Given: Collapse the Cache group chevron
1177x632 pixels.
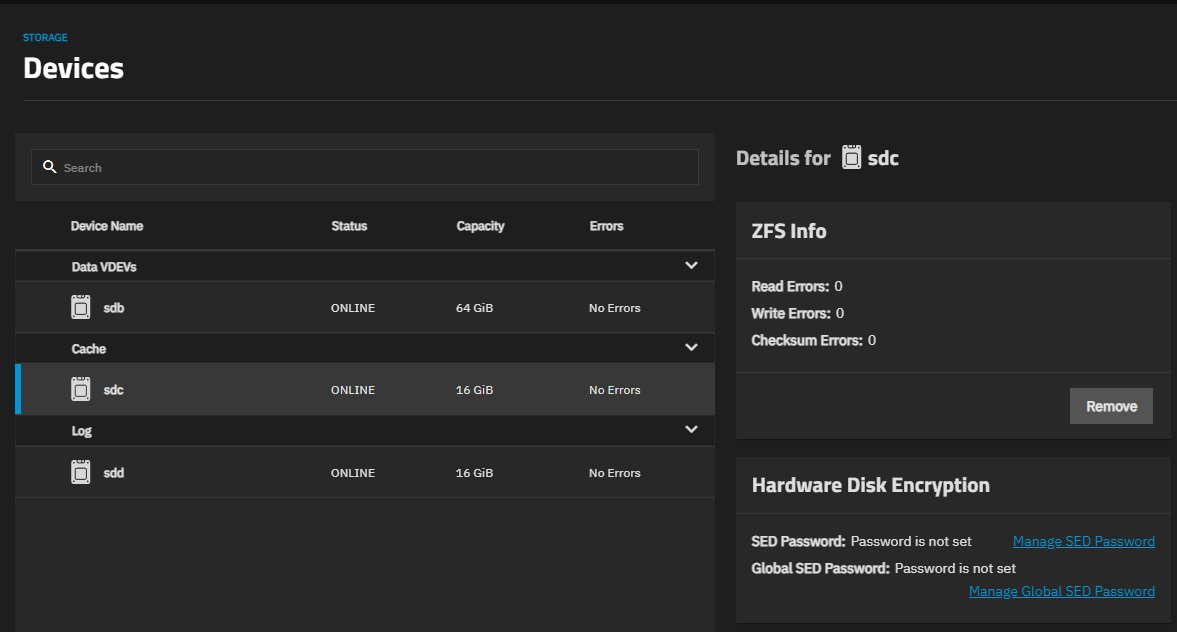Looking at the screenshot, I should [x=690, y=348].
